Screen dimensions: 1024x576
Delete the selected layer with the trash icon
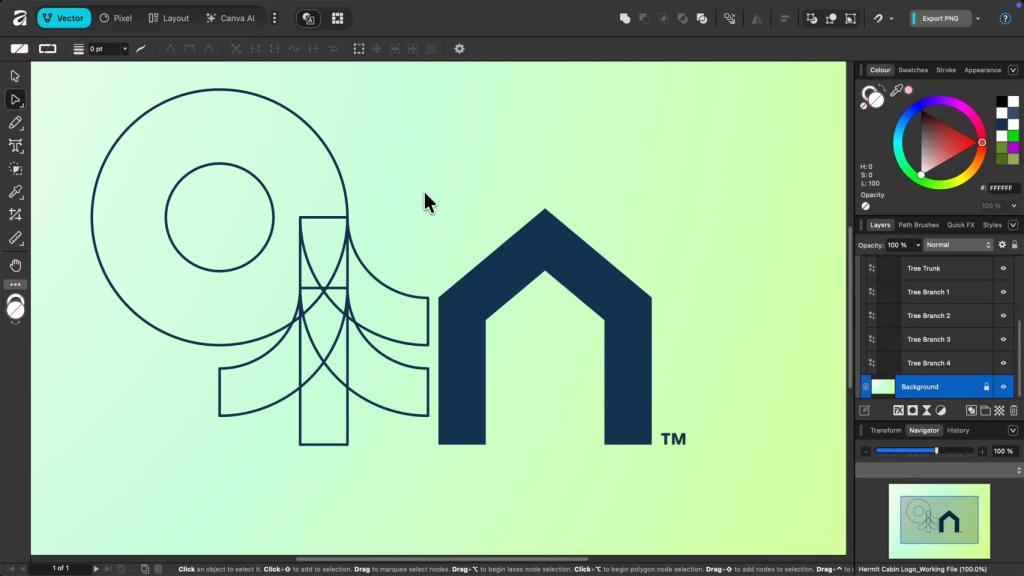coord(1012,410)
